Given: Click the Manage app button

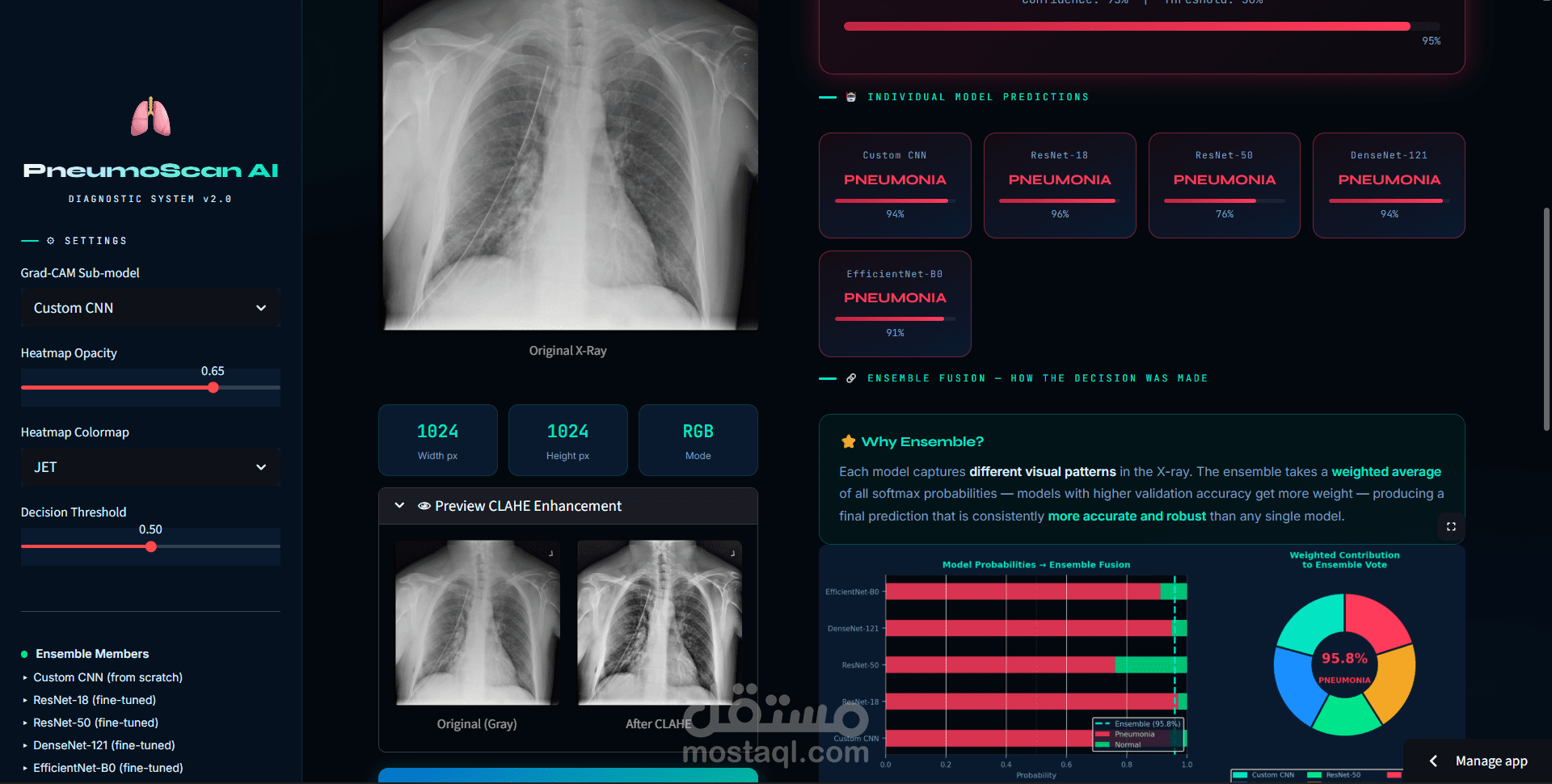Looking at the screenshot, I should tap(1491, 761).
